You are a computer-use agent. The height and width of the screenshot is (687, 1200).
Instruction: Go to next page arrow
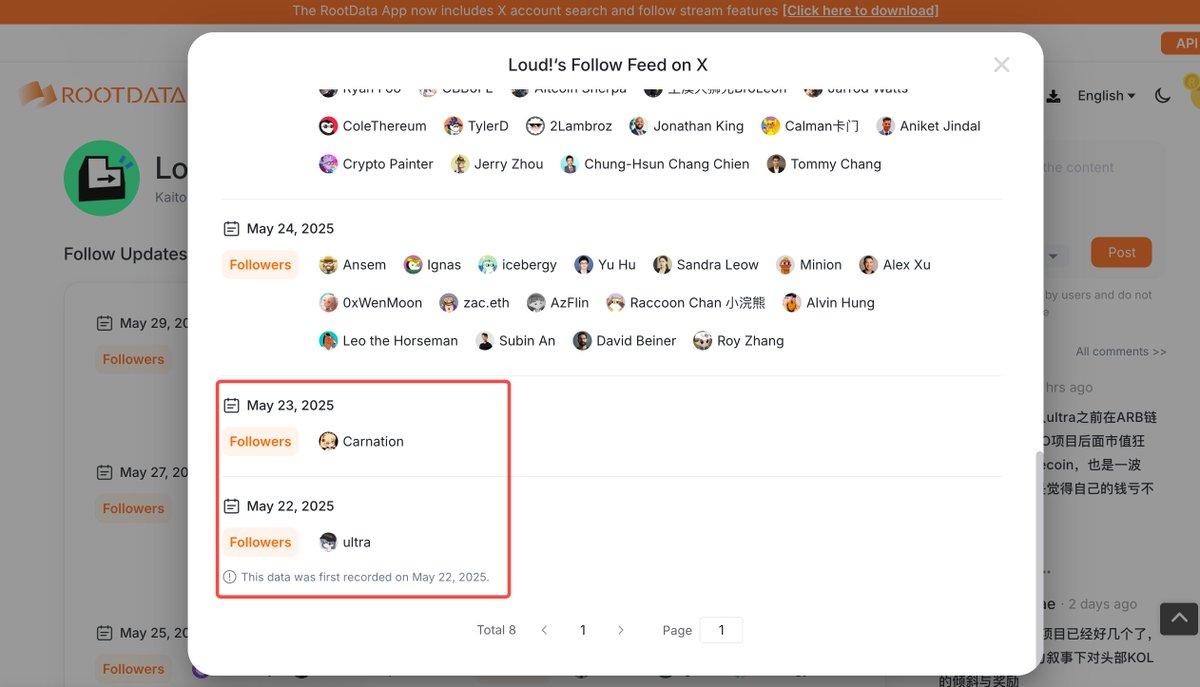click(x=621, y=630)
